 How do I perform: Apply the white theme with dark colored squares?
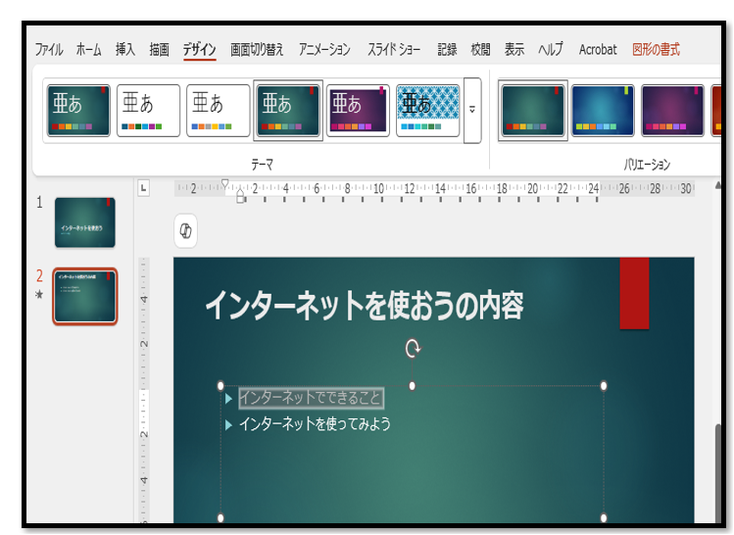(148, 110)
